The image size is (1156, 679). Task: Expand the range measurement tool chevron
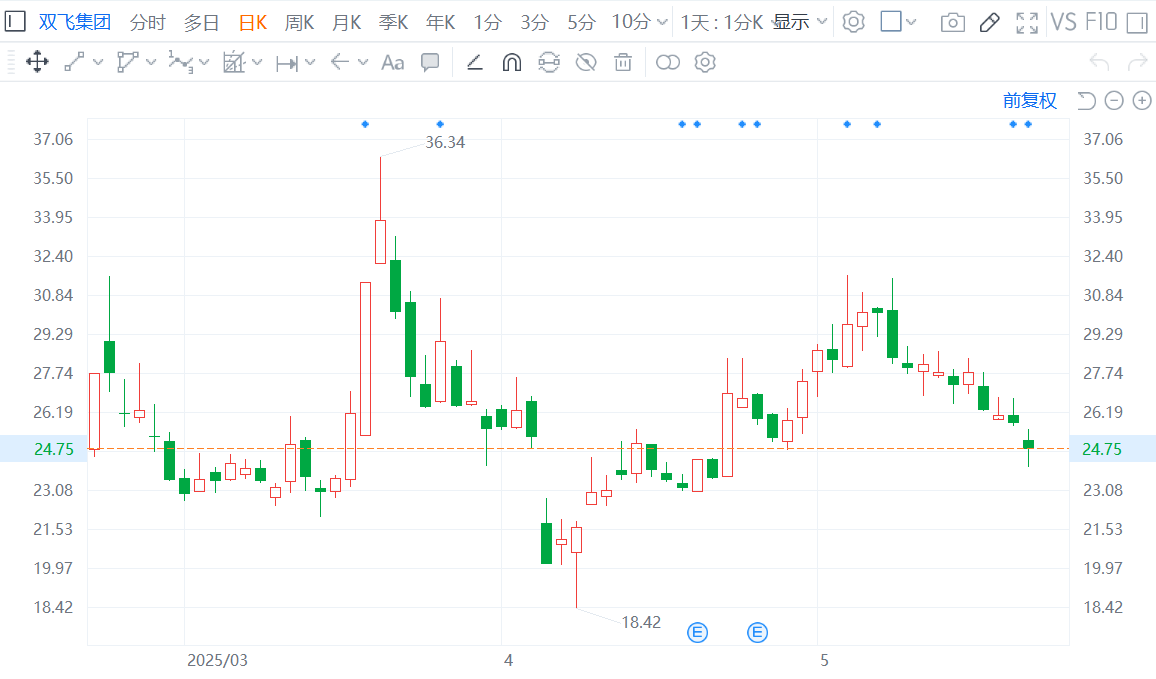click(x=310, y=63)
